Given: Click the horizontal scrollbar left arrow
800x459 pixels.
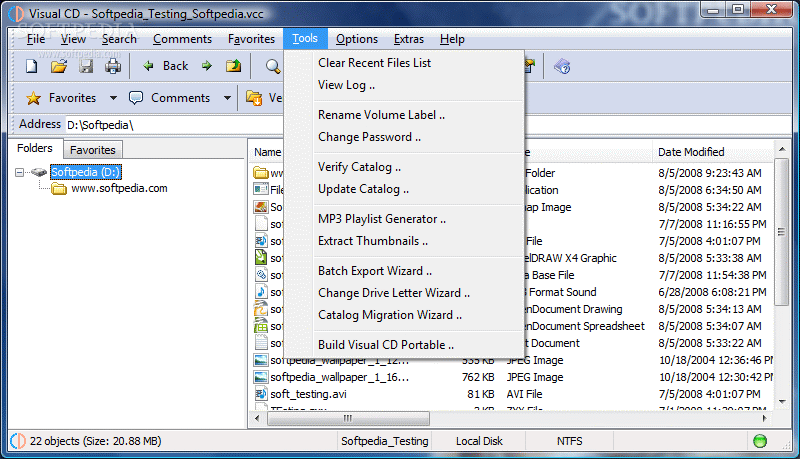Looking at the screenshot, I should click(x=257, y=419).
